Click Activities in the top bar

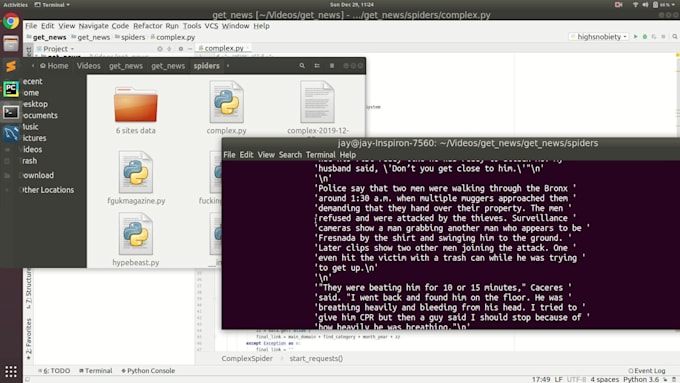(x=15, y=5)
